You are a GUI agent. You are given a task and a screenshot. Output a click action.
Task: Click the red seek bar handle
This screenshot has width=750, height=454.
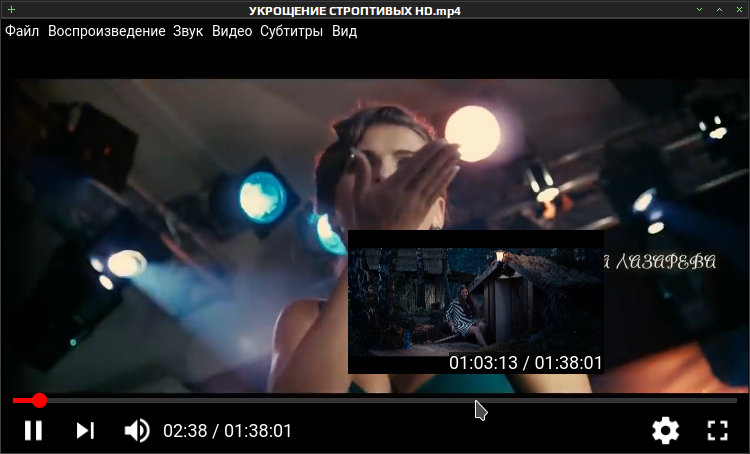tap(39, 400)
